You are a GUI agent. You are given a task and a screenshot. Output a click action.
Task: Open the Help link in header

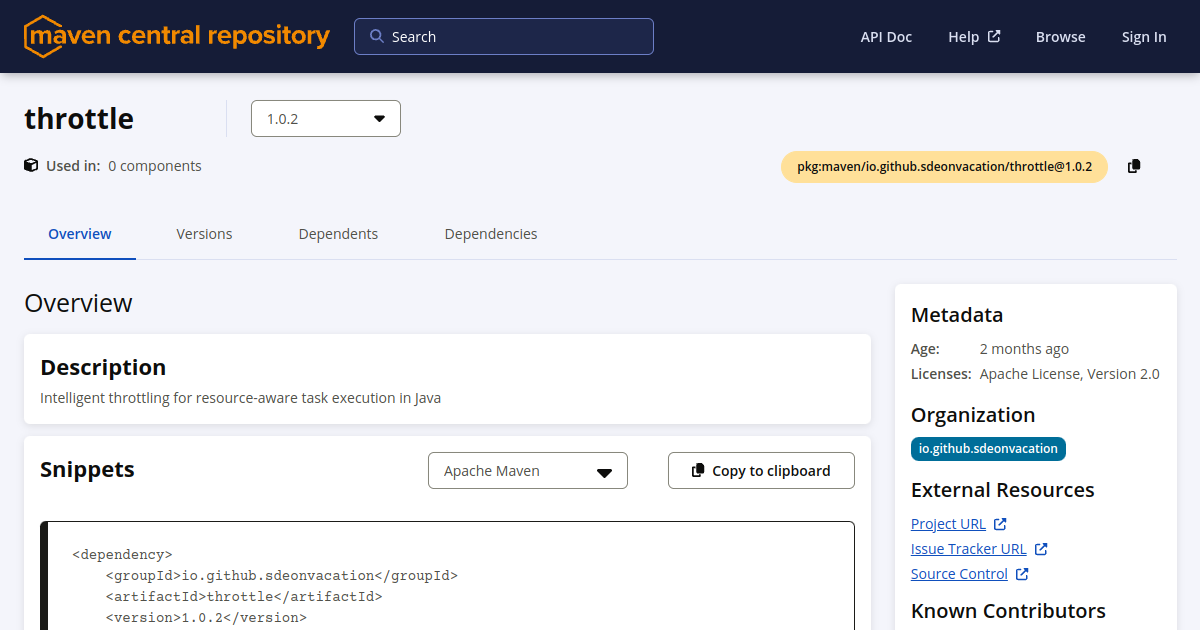point(964,37)
